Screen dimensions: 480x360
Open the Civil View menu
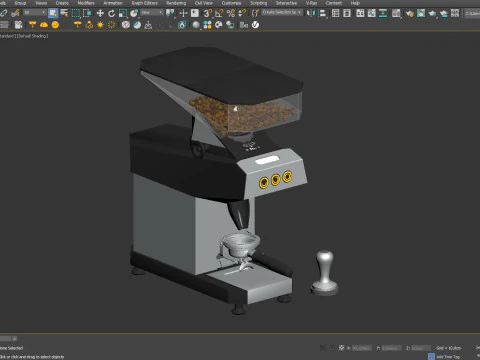click(204, 3)
